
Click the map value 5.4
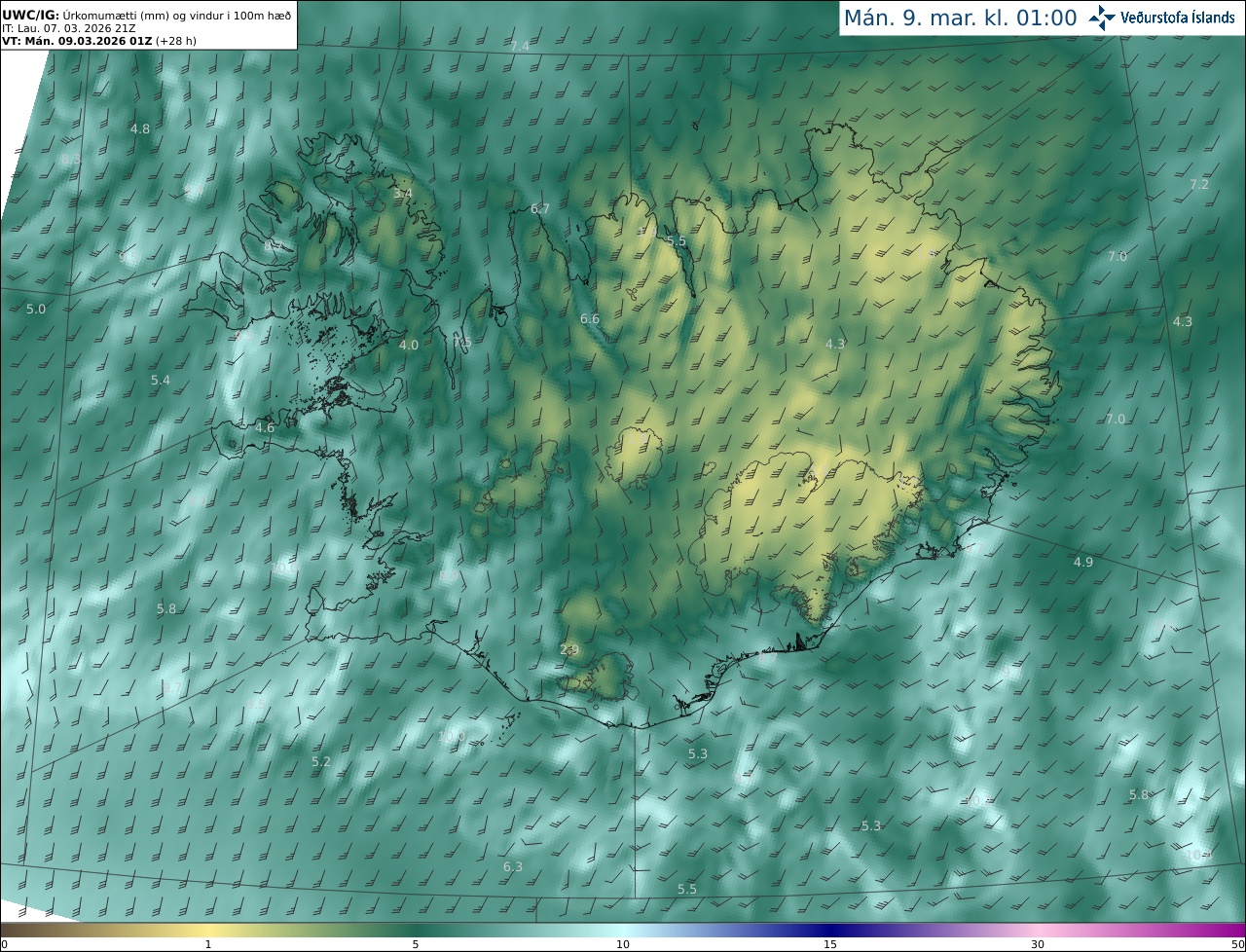pyautogui.click(x=161, y=380)
